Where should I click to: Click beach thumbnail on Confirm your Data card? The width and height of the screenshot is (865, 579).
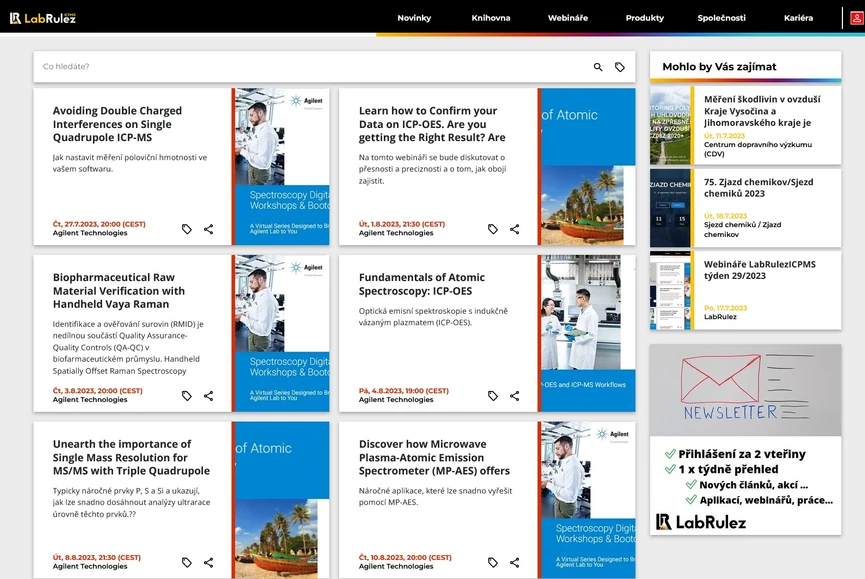click(586, 167)
